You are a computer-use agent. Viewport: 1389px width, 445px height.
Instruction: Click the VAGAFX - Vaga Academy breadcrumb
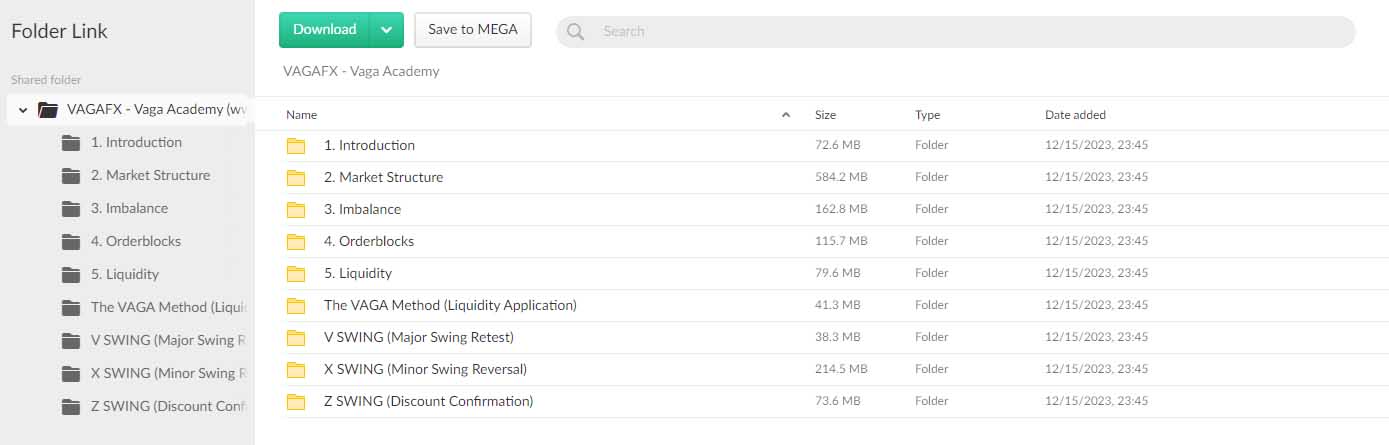click(361, 71)
